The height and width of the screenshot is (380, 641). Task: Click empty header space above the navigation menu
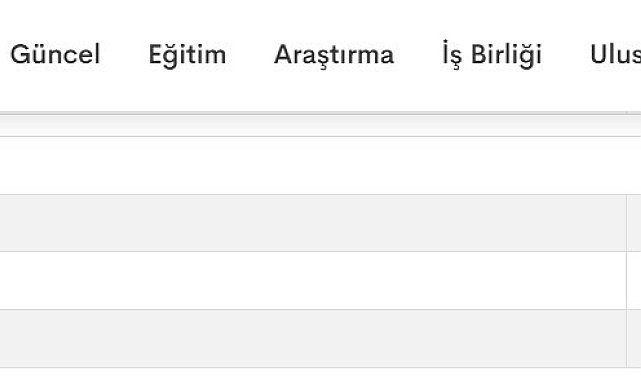pyautogui.click(x=320, y=16)
